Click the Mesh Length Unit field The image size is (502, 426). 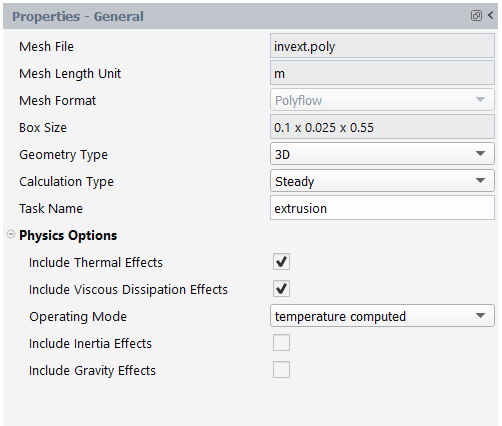(x=382, y=73)
